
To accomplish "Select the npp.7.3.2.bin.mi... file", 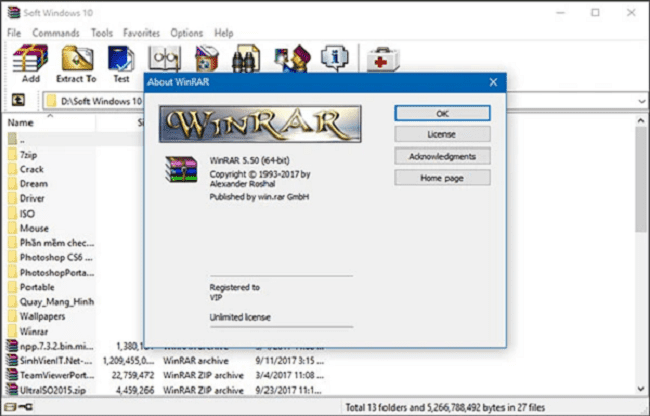I will [x=57, y=346].
